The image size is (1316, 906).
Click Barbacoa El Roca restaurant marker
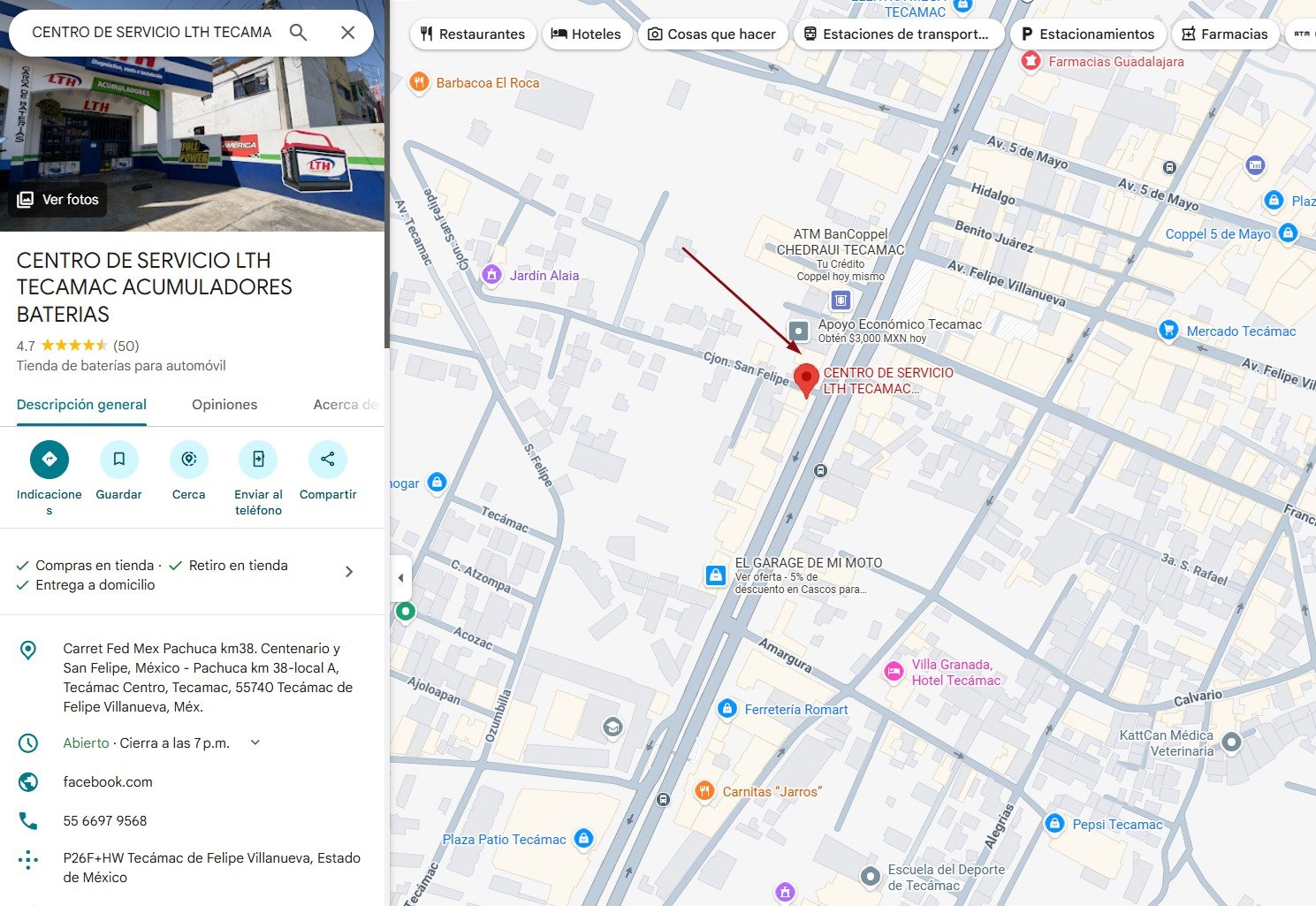[419, 83]
